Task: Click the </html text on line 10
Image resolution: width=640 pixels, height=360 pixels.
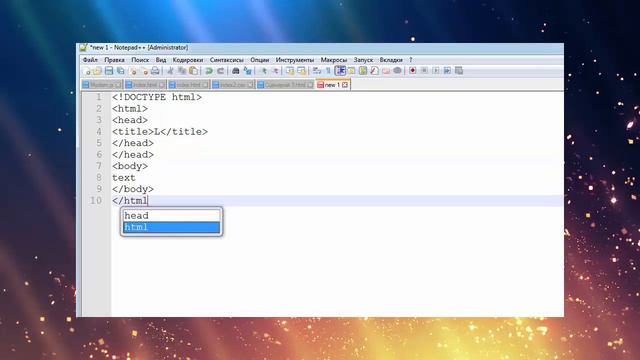Action: click(129, 200)
